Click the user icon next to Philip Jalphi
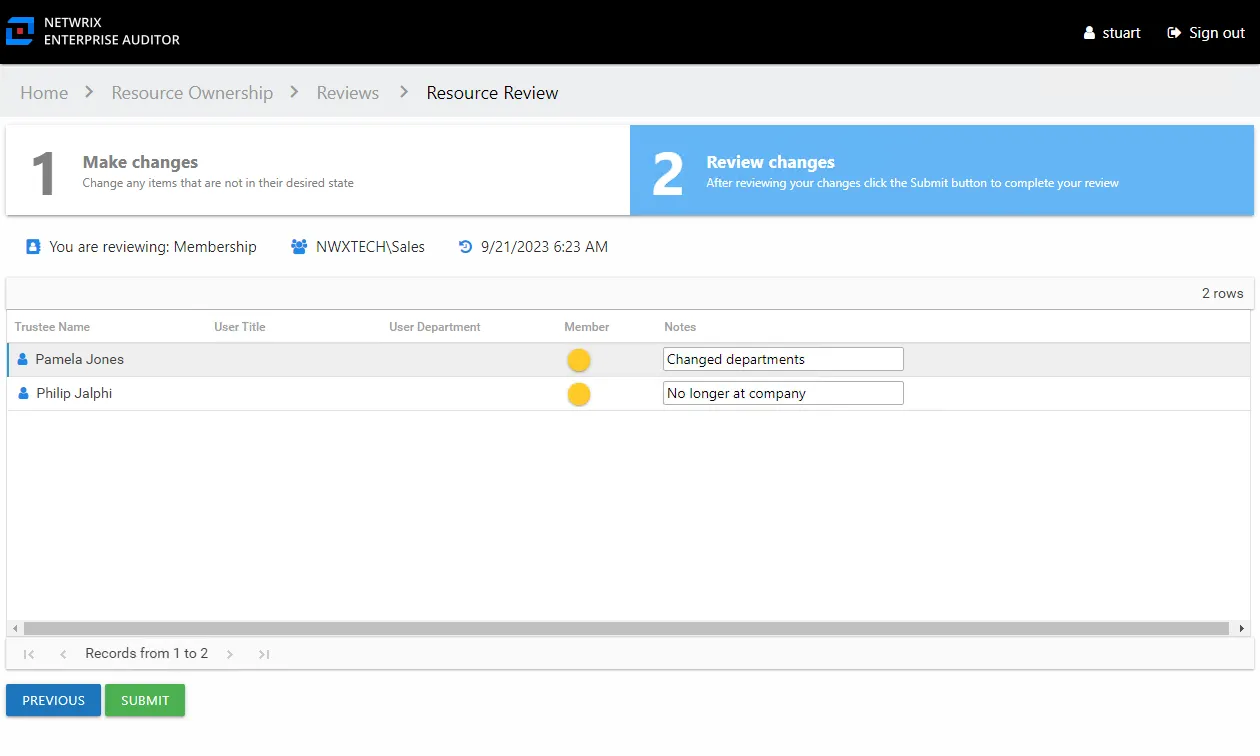 pyautogui.click(x=23, y=393)
